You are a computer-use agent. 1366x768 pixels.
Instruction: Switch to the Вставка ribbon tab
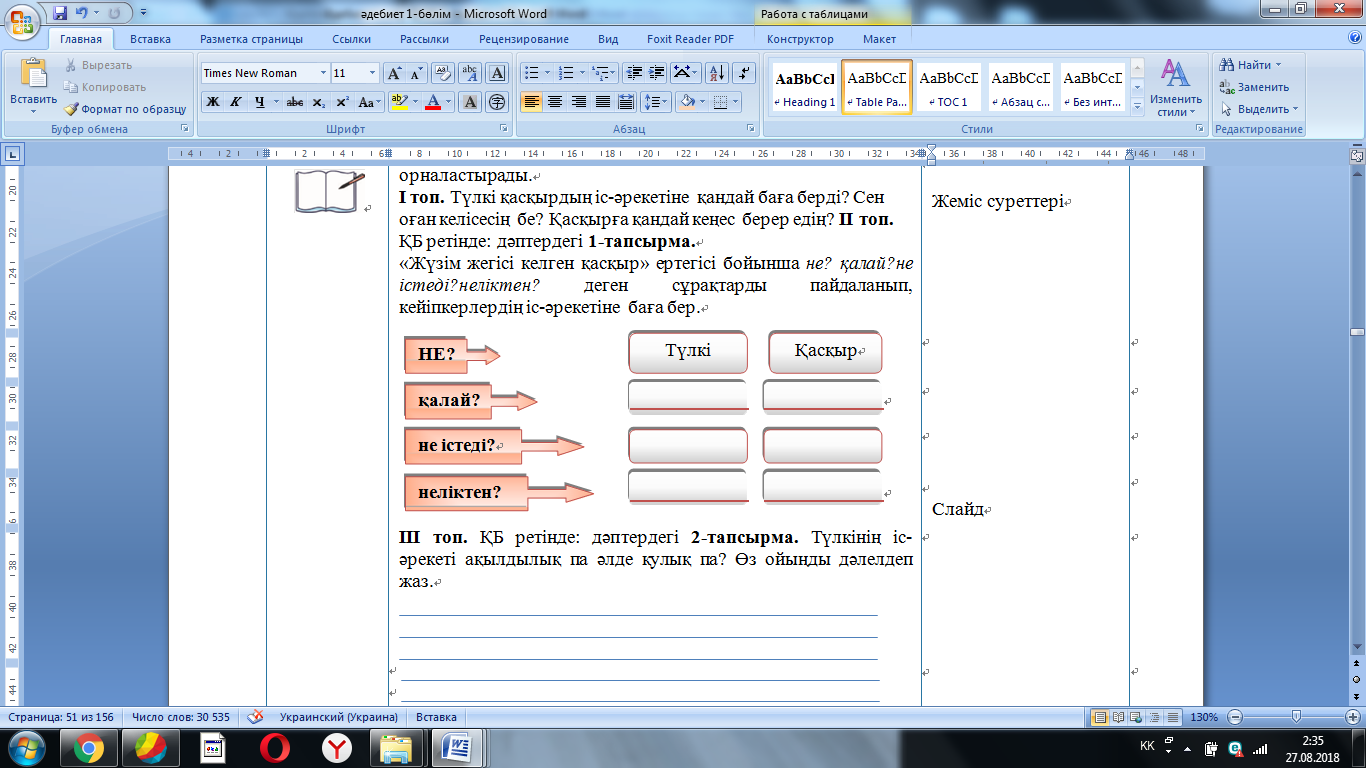[x=150, y=39]
